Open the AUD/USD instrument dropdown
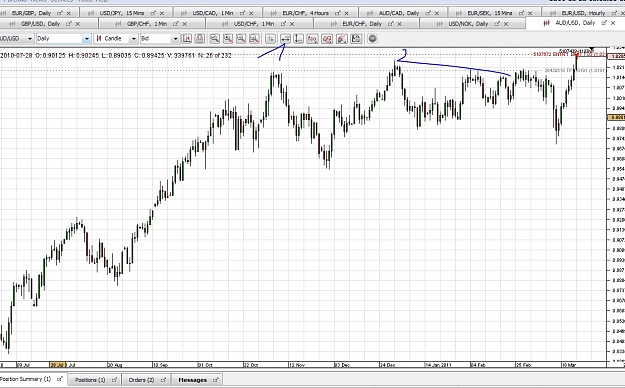The height and width of the screenshot is (388, 625). pos(29,39)
